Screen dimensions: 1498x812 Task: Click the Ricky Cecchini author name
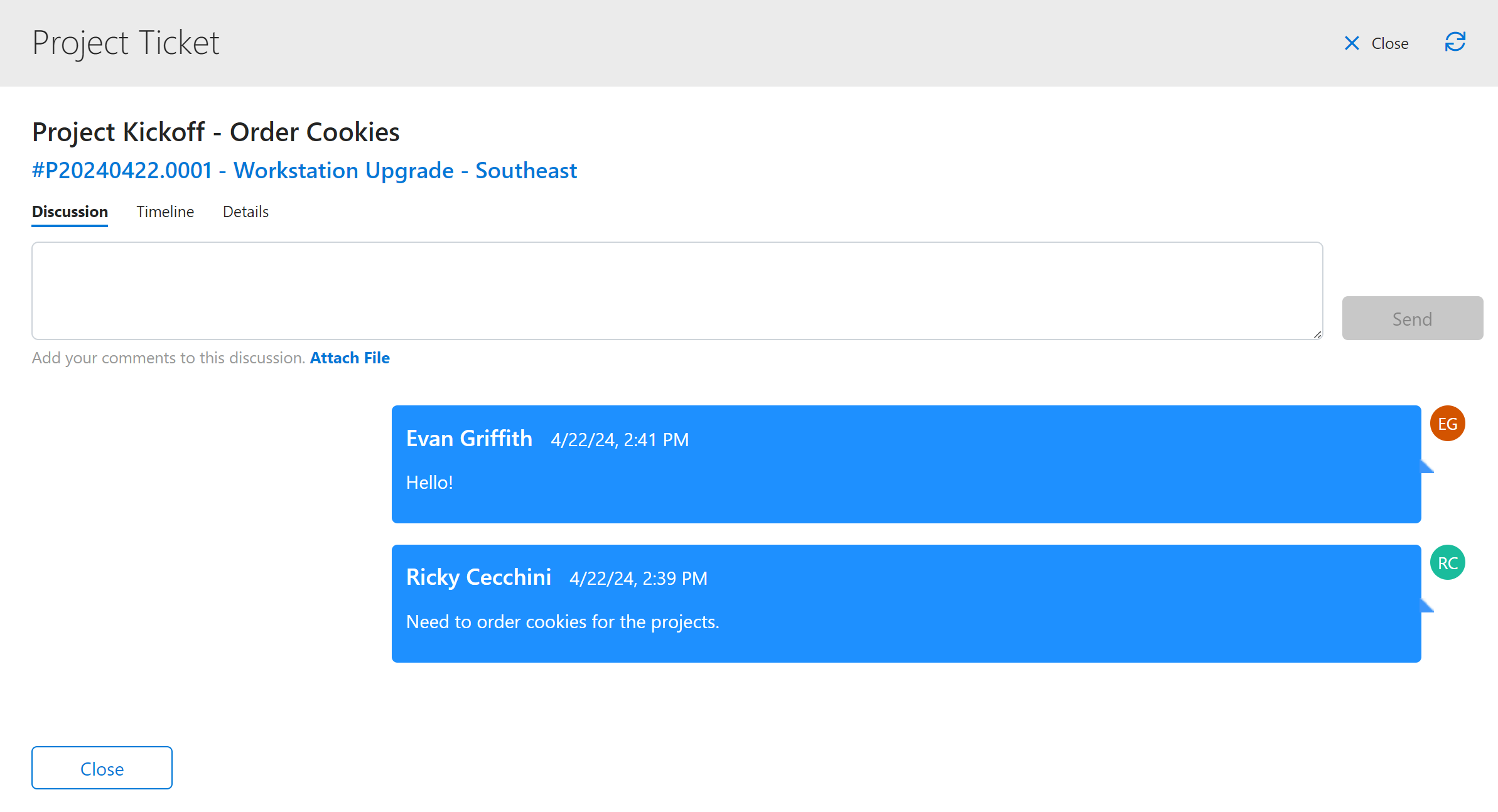478,577
